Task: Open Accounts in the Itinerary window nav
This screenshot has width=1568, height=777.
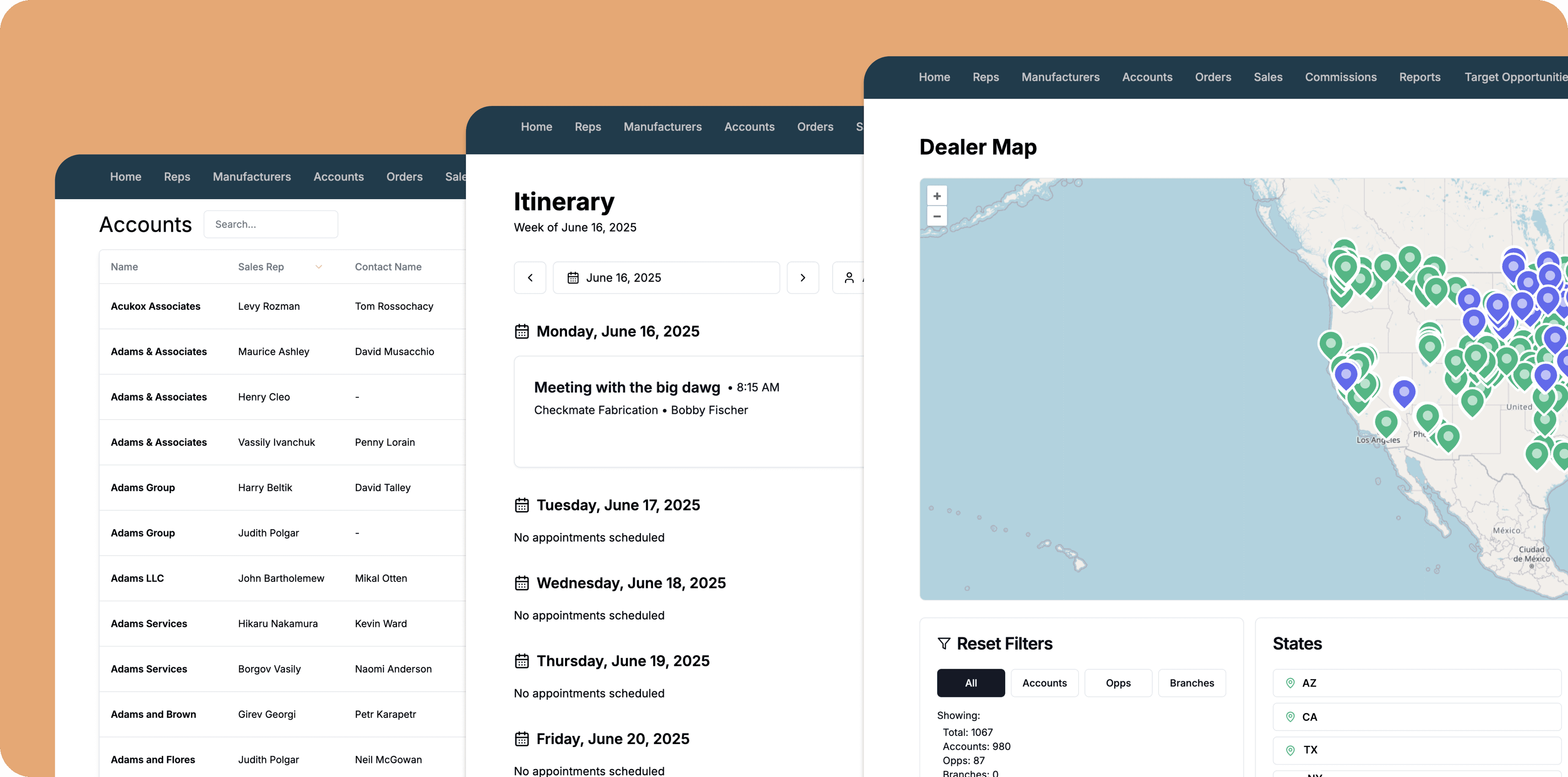Action: click(x=749, y=127)
